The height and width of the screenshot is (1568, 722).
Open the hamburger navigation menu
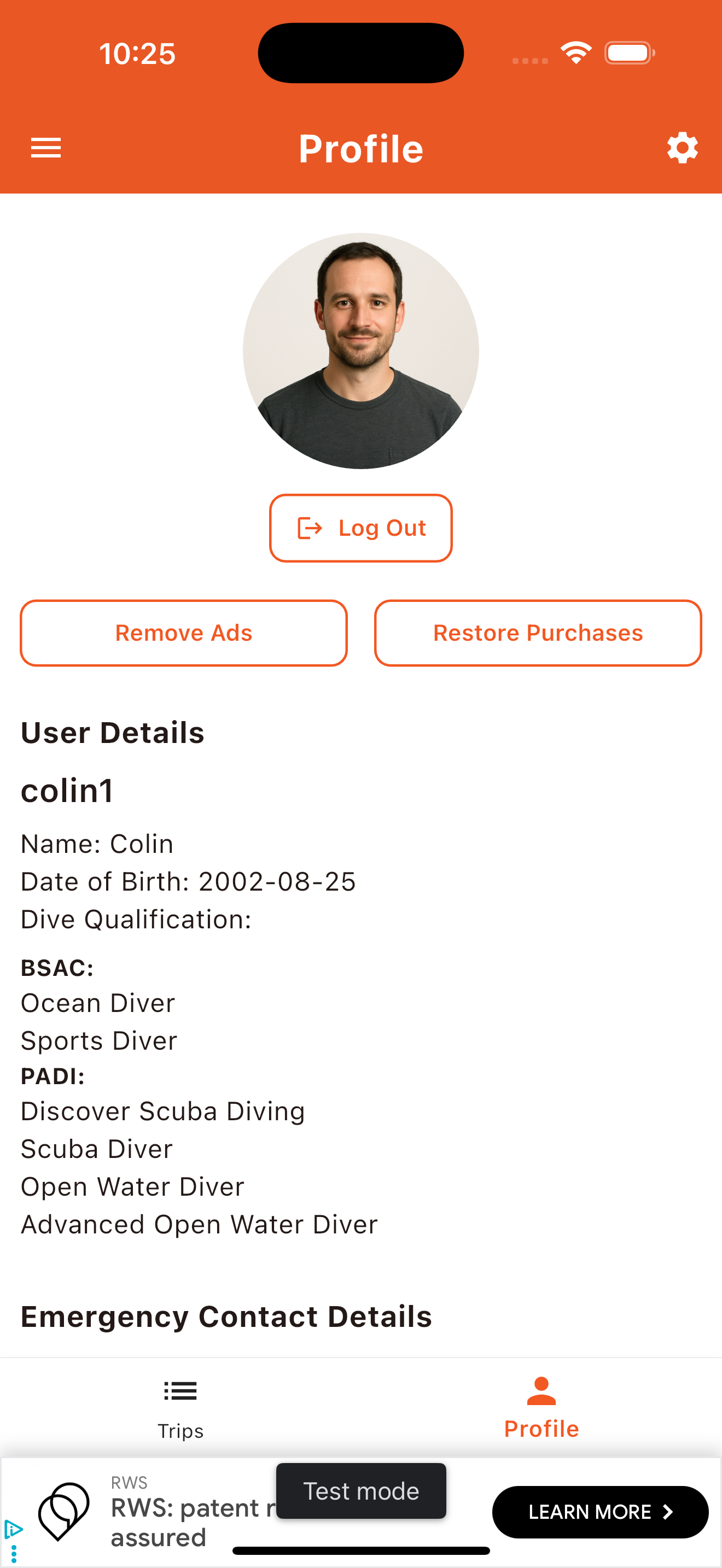(x=46, y=148)
